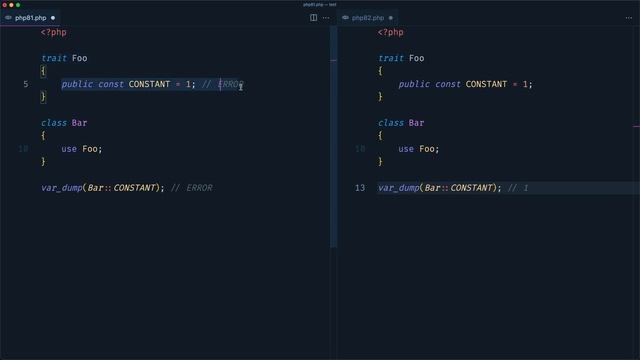Click the split editor icon in left pane
Image resolution: width=640 pixels, height=360 pixels.
[x=313, y=18]
